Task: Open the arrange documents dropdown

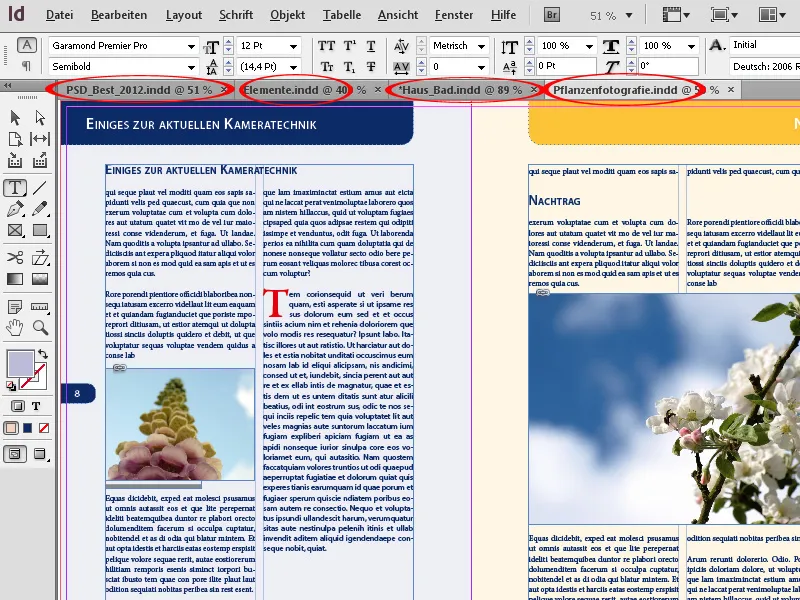Action: coord(772,15)
